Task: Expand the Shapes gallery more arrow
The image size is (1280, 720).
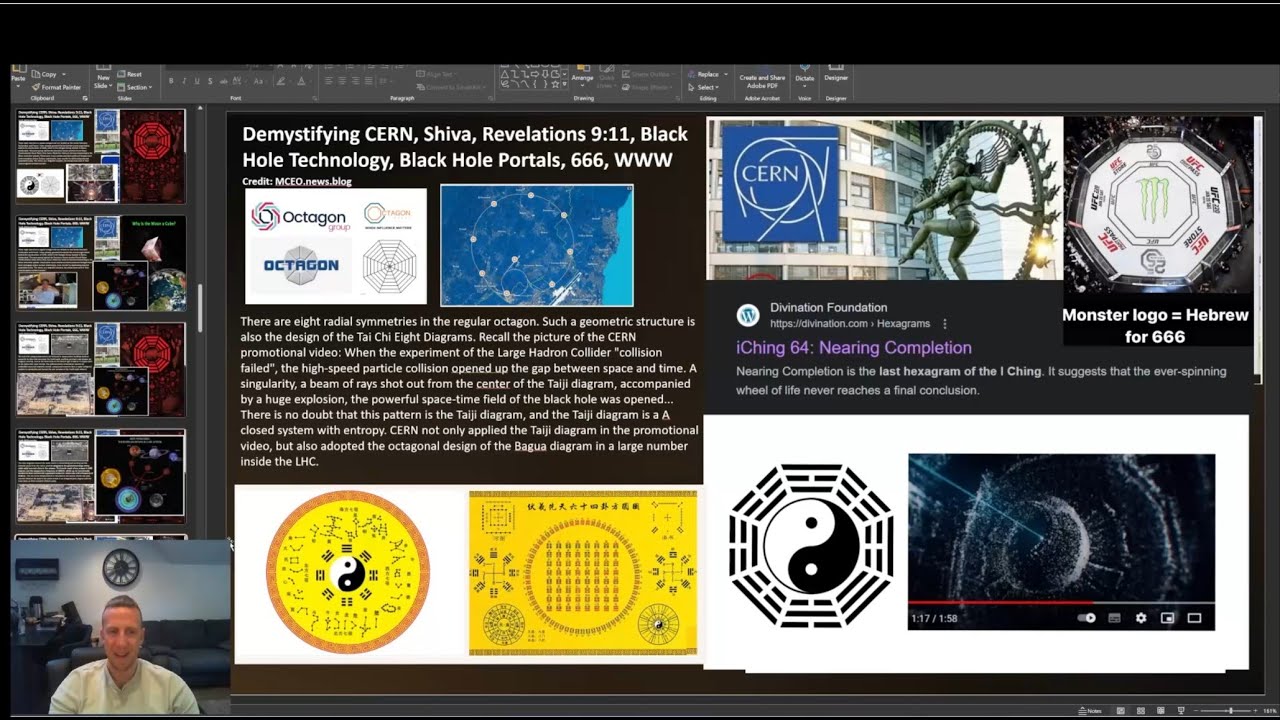Action: coord(564,85)
